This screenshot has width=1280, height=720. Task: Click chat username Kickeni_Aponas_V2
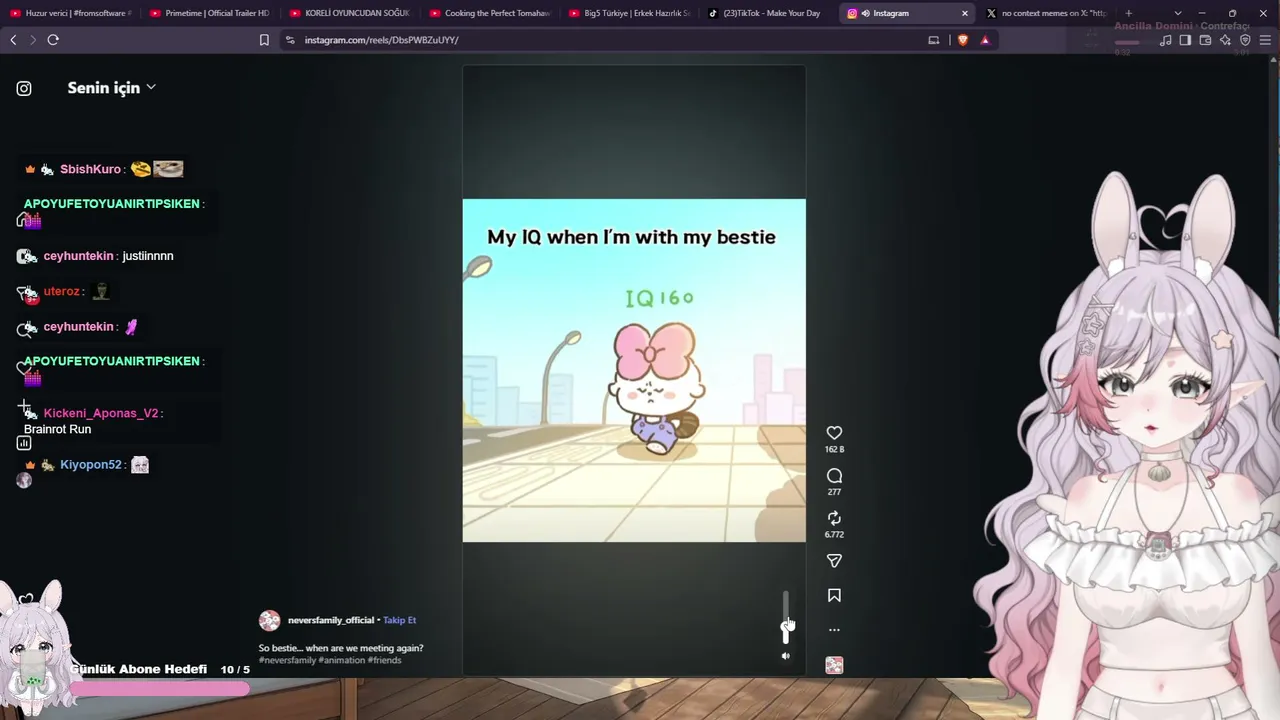coord(101,413)
